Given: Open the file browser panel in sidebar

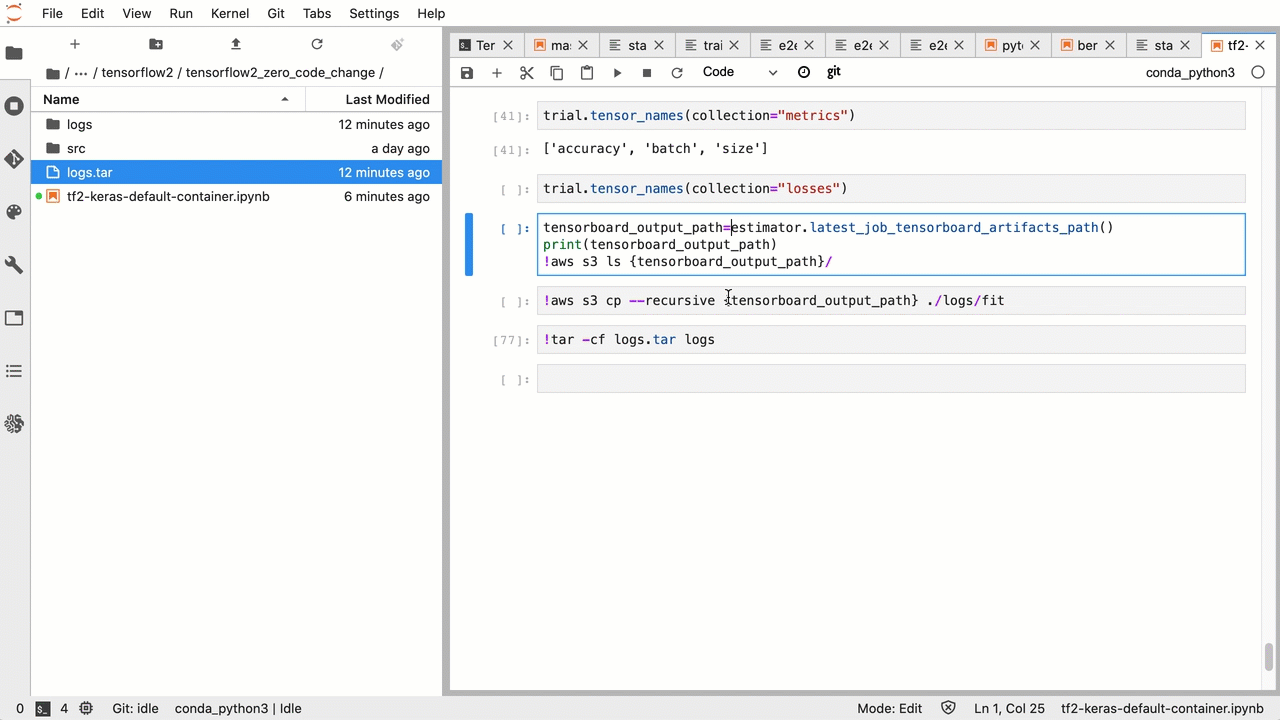Looking at the screenshot, I should pos(14,54).
